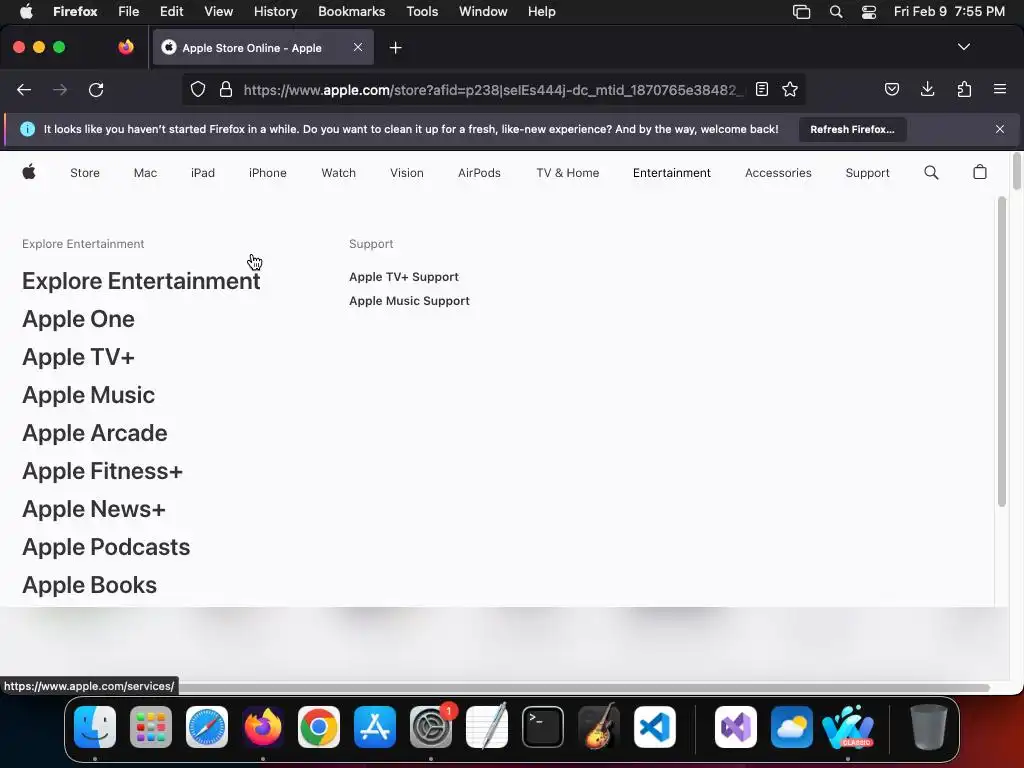Click the Explore Entertainment large link
This screenshot has height=768, width=1024.
click(141, 281)
